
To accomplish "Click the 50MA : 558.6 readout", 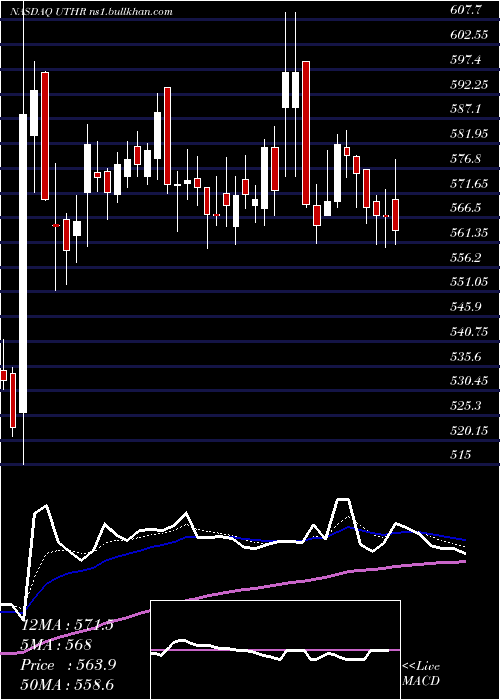I will pyautogui.click(x=68, y=685).
